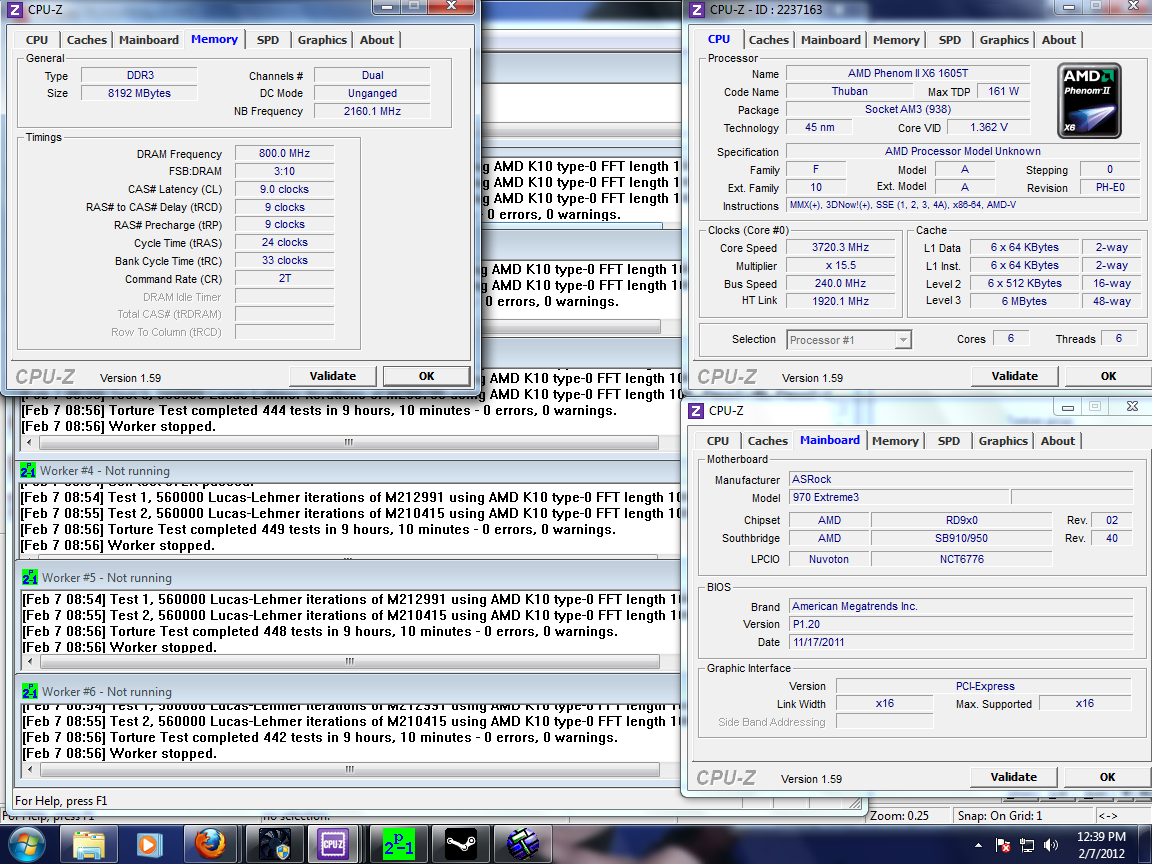Screen dimensions: 1152x864
Task: Click Validate in the Memory window
Action: (332, 376)
